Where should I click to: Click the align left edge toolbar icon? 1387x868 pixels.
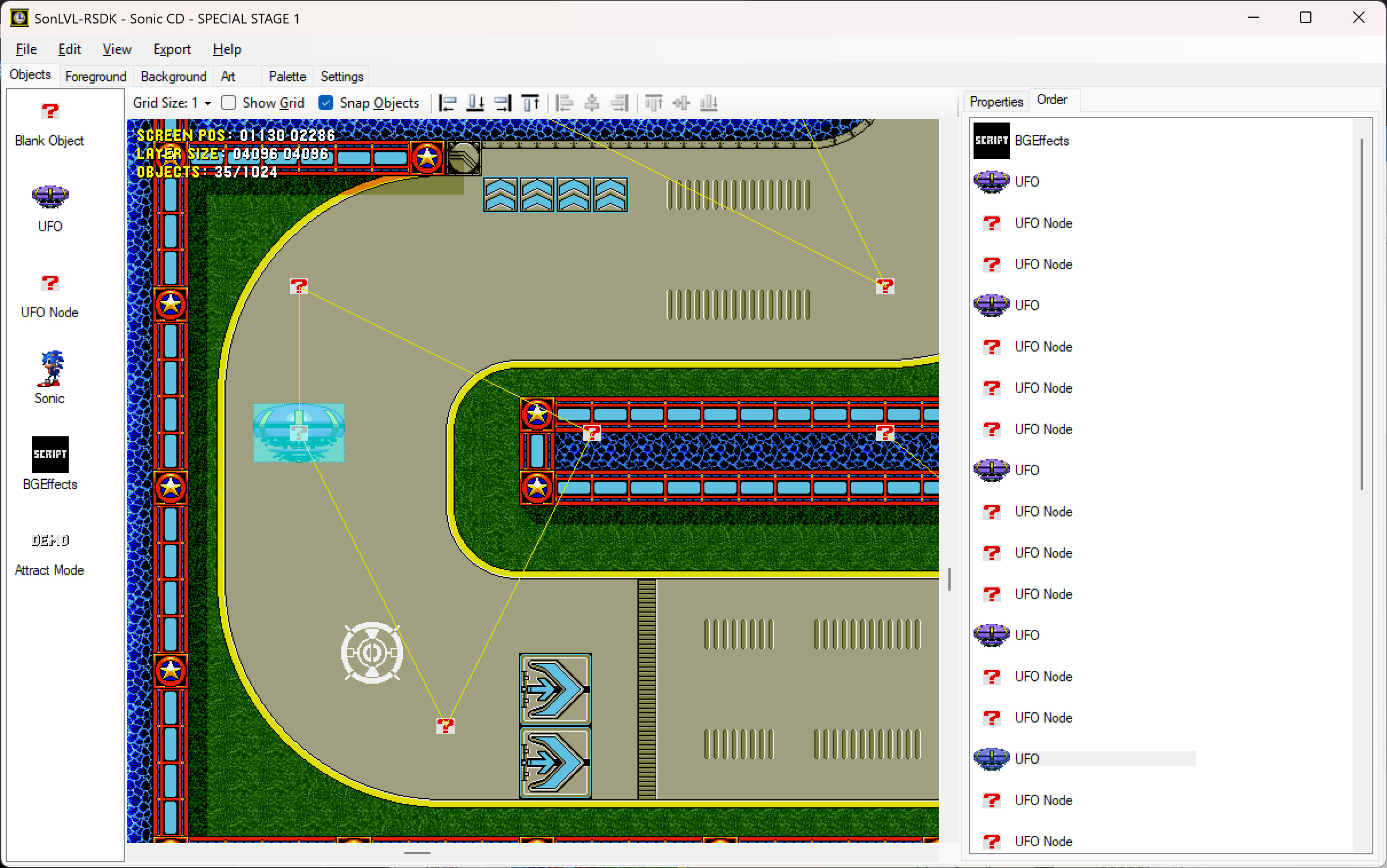[x=448, y=103]
